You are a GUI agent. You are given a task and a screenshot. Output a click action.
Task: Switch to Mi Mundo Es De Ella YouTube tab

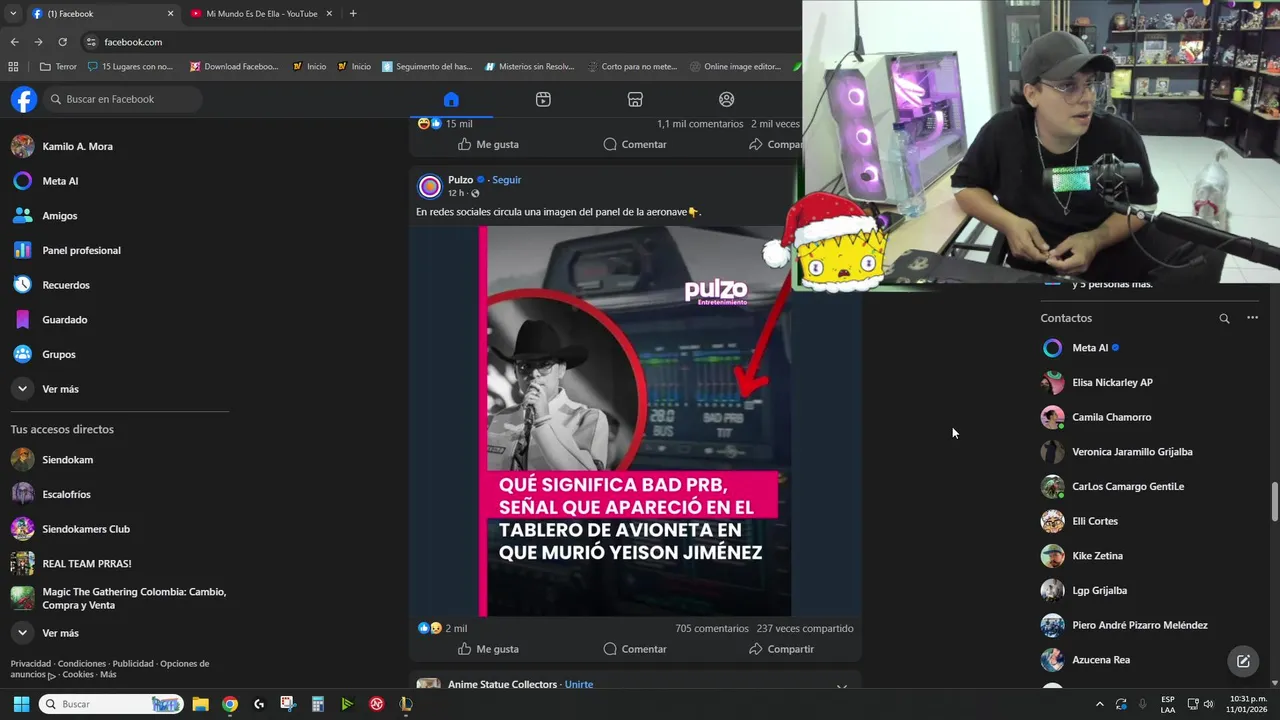(x=261, y=14)
